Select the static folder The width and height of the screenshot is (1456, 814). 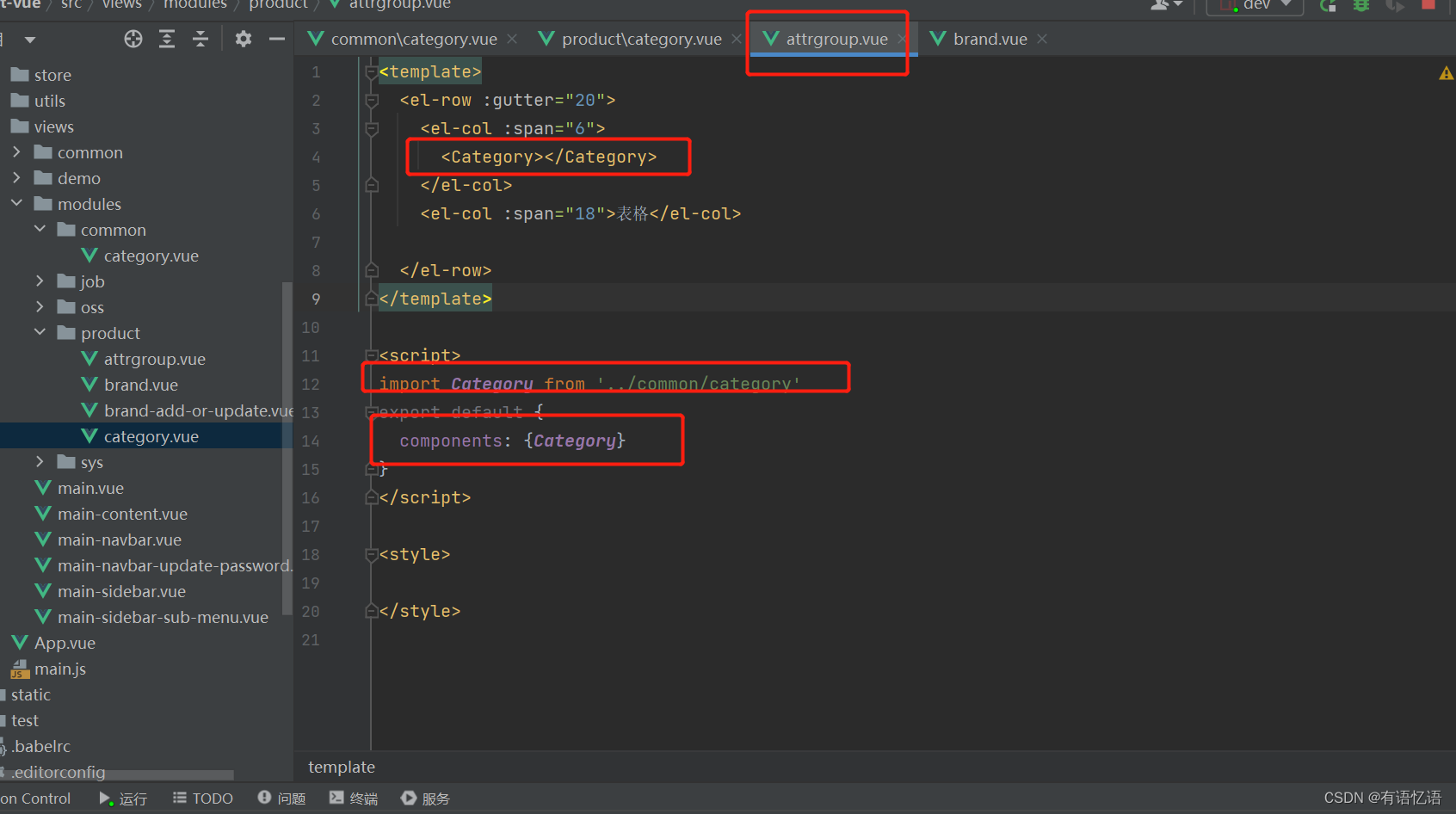click(x=29, y=694)
